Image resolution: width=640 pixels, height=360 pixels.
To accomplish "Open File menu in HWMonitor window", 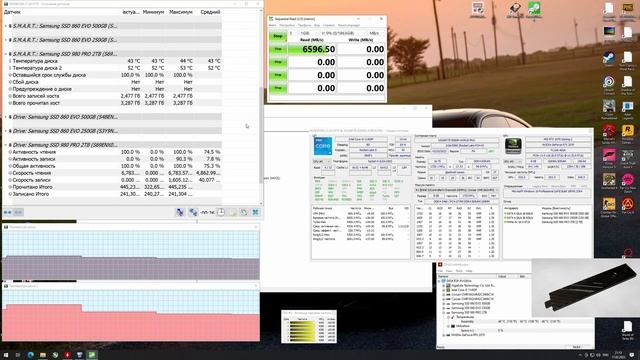I will [440, 271].
